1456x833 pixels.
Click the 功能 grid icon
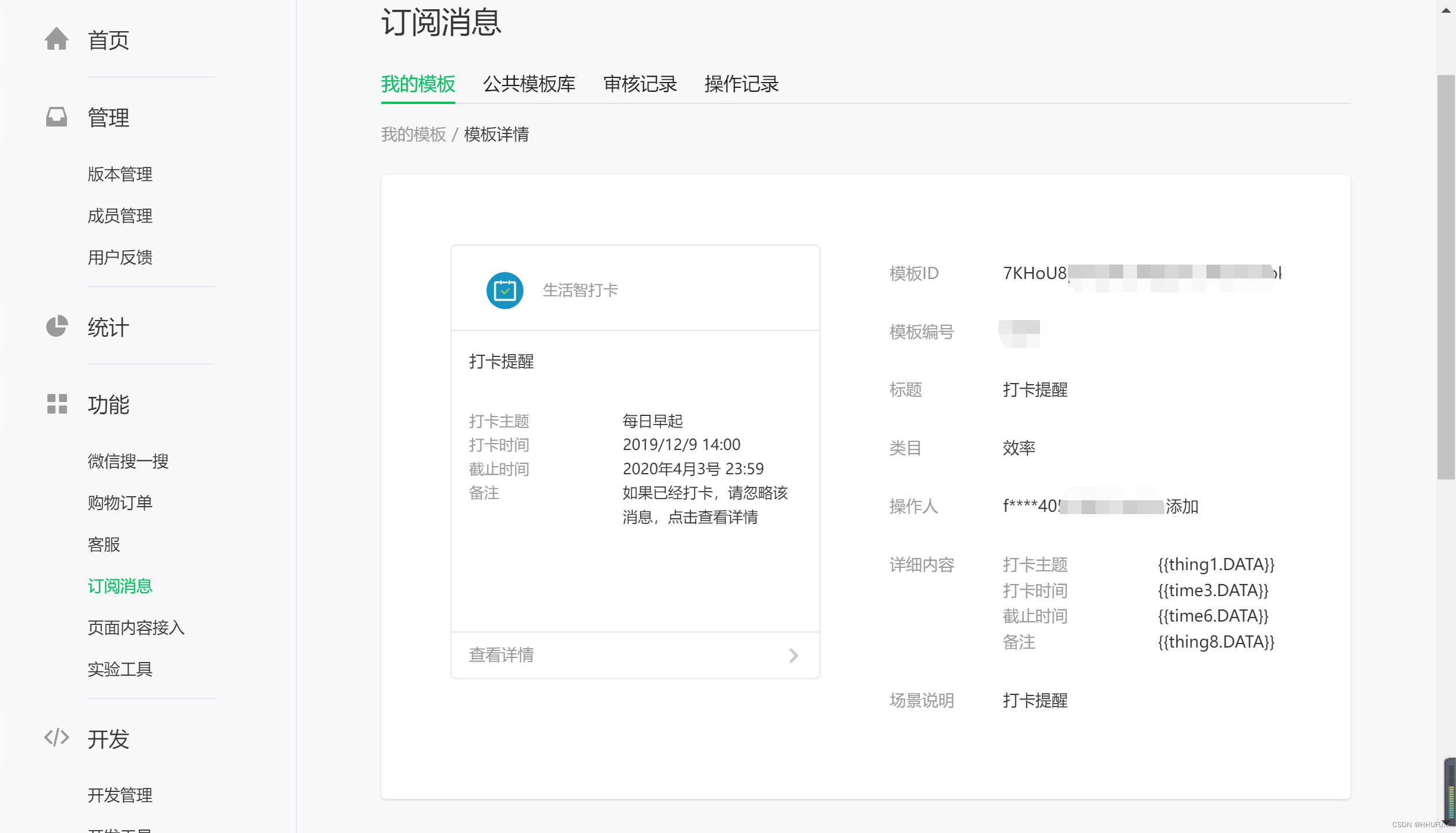[x=57, y=404]
